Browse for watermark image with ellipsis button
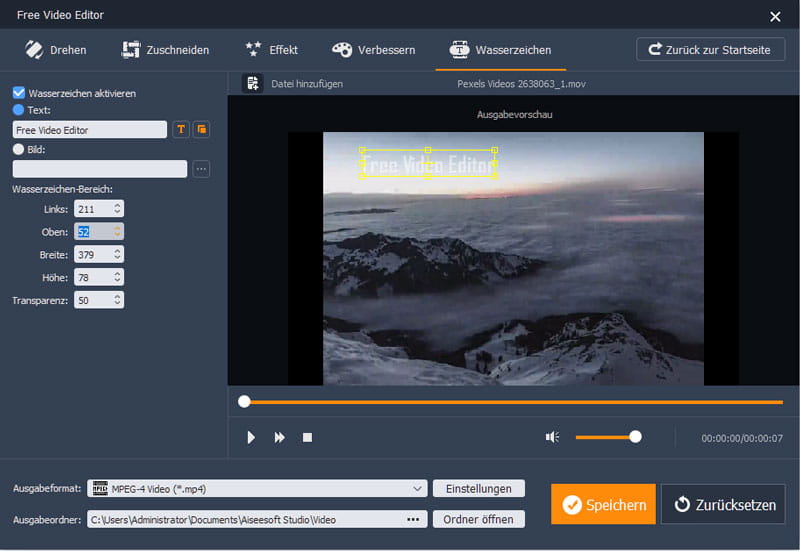Screen dimensions: 800x551 (202, 169)
